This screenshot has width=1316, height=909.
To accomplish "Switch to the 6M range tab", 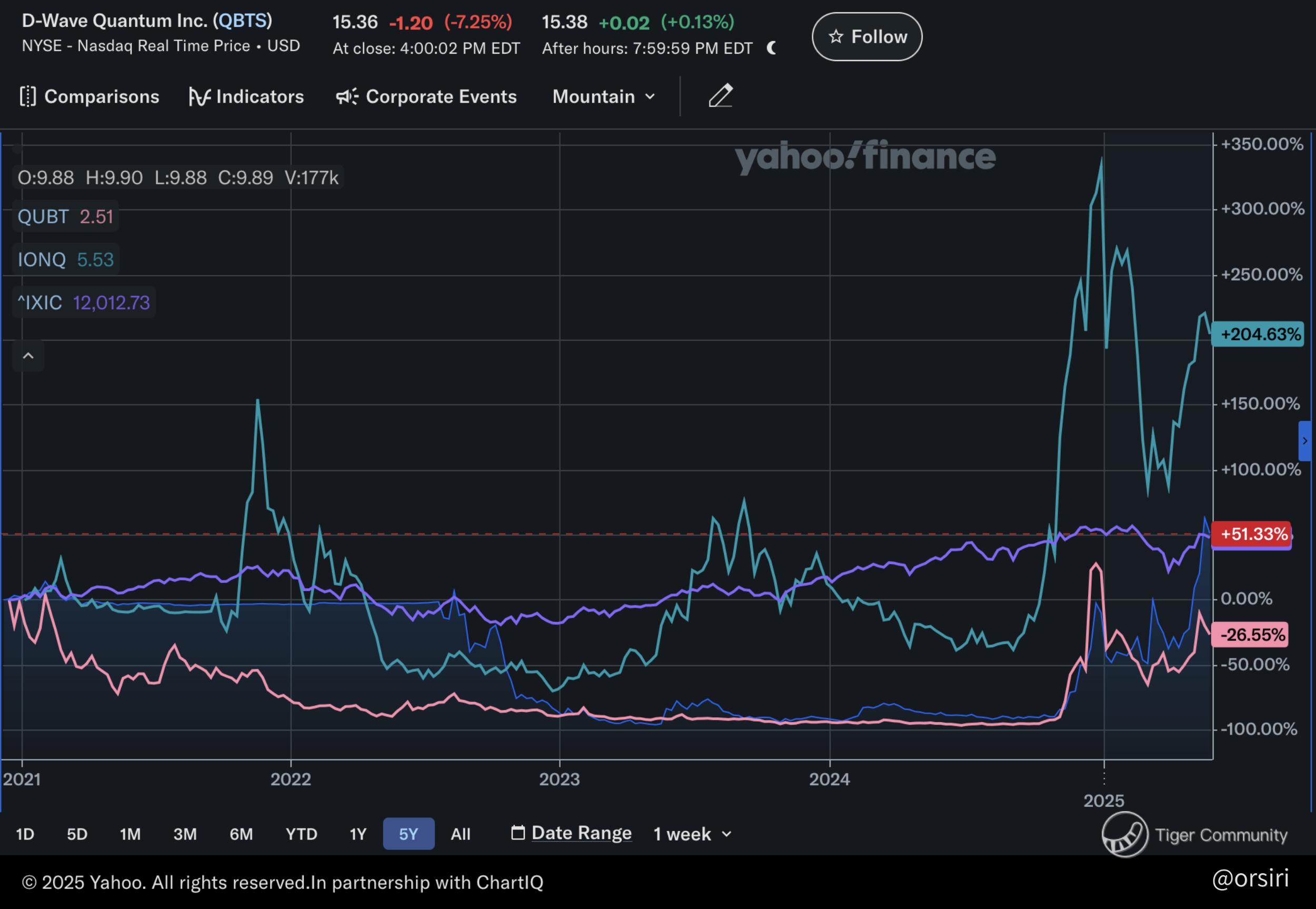I will [241, 834].
